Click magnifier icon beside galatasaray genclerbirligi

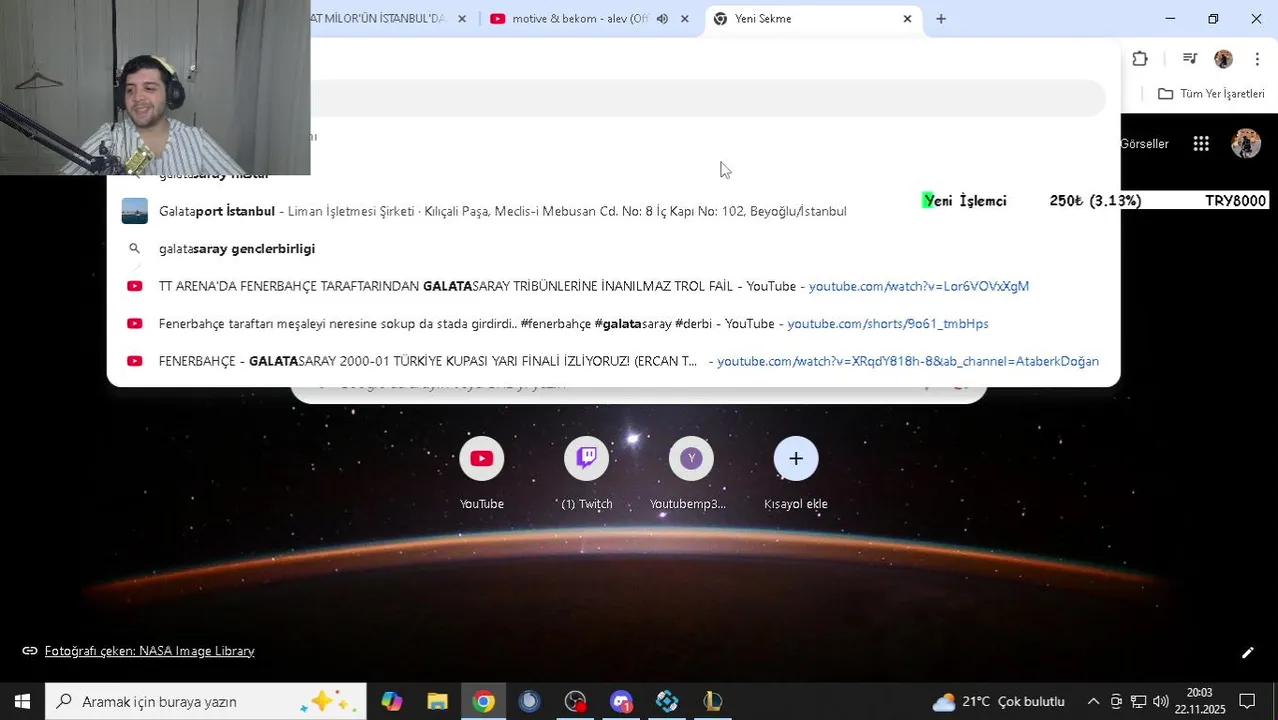(x=135, y=249)
